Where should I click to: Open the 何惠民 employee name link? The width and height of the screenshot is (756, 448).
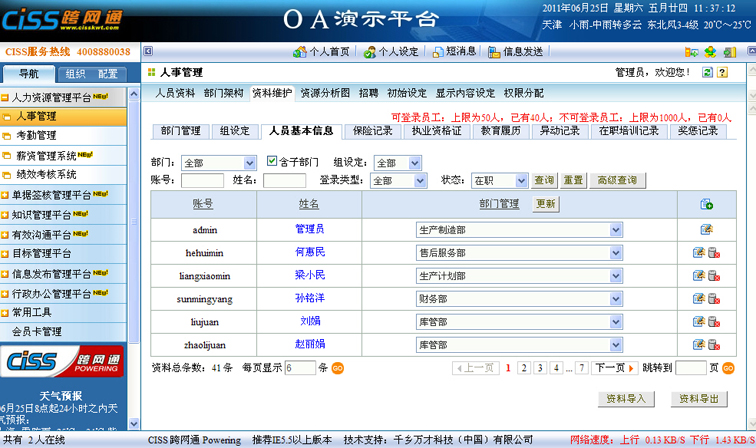pos(309,253)
